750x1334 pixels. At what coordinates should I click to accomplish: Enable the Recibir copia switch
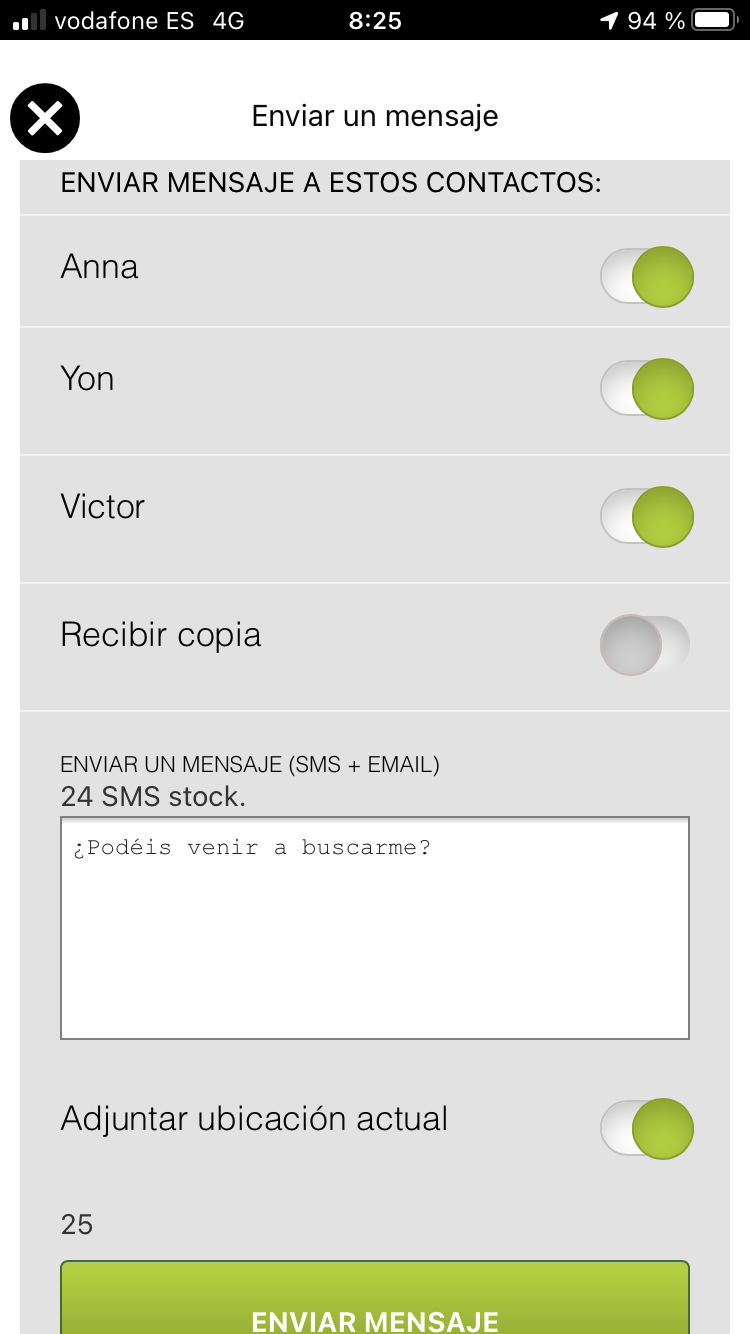click(x=646, y=645)
